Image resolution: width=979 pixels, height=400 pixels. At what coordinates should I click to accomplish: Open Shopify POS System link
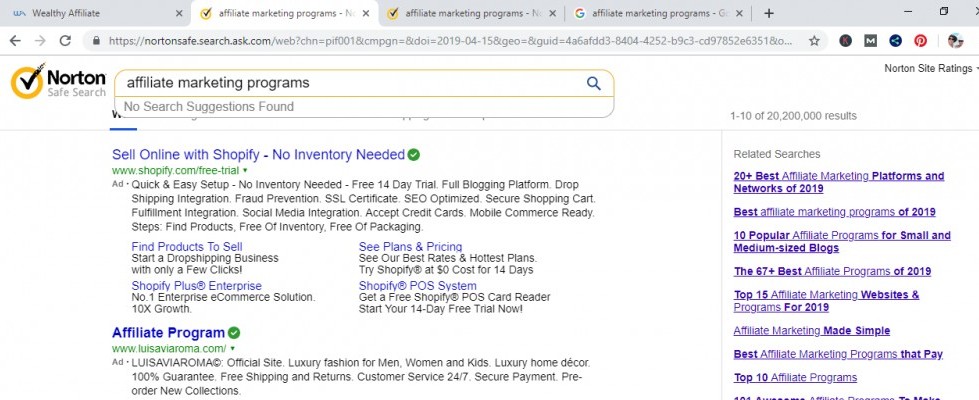[x=418, y=286]
